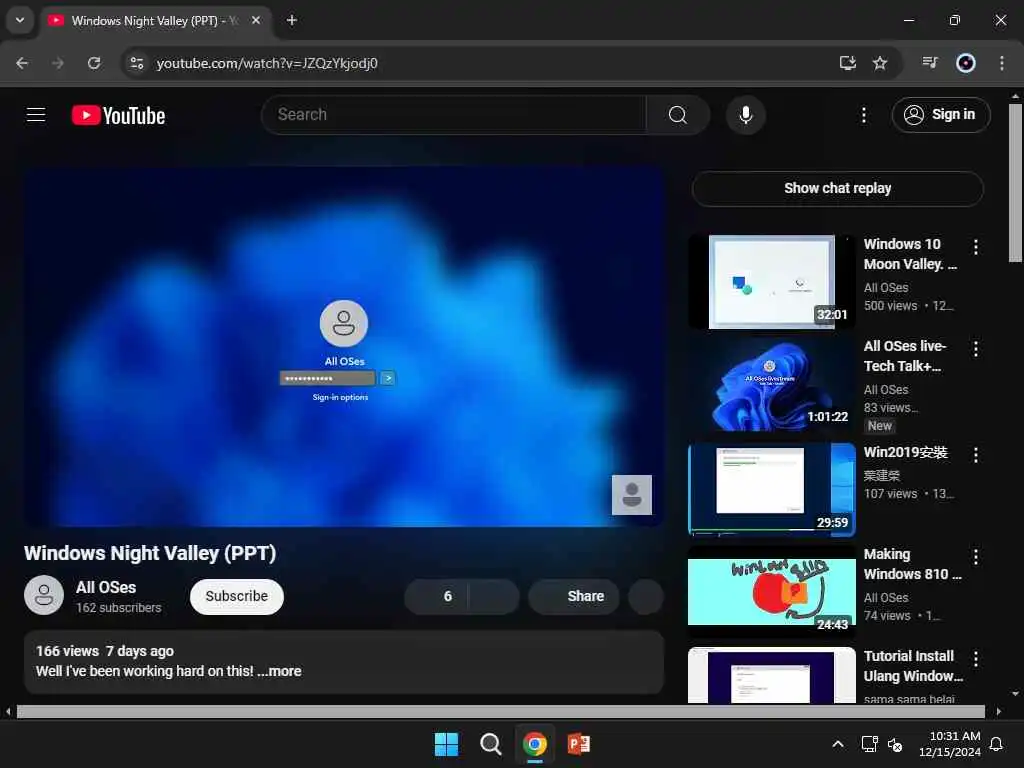Open Chrome profile avatar
The image size is (1024, 768).
tap(966, 63)
